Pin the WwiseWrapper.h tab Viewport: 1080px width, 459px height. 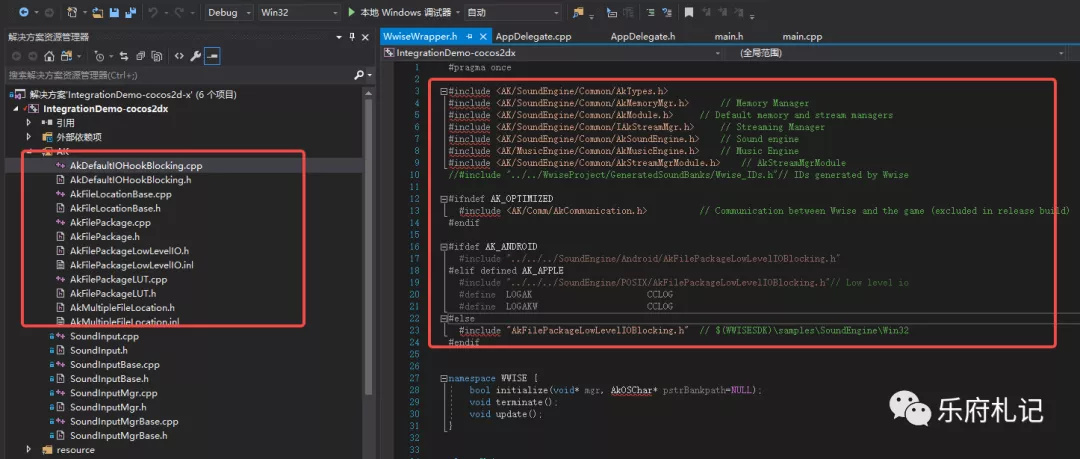tap(469, 37)
